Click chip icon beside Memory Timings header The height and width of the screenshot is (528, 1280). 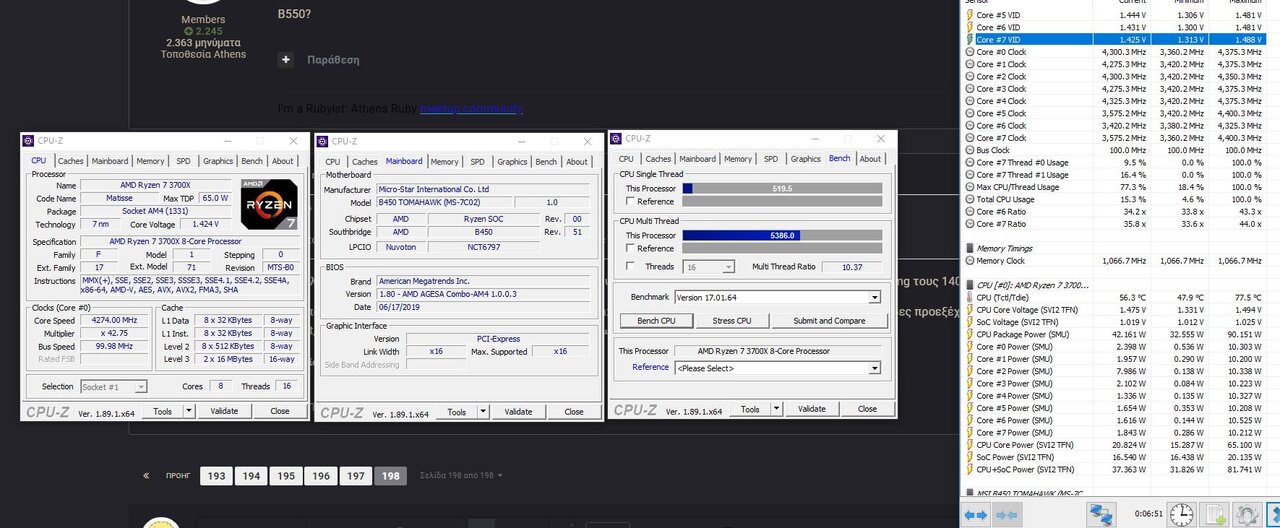point(969,247)
